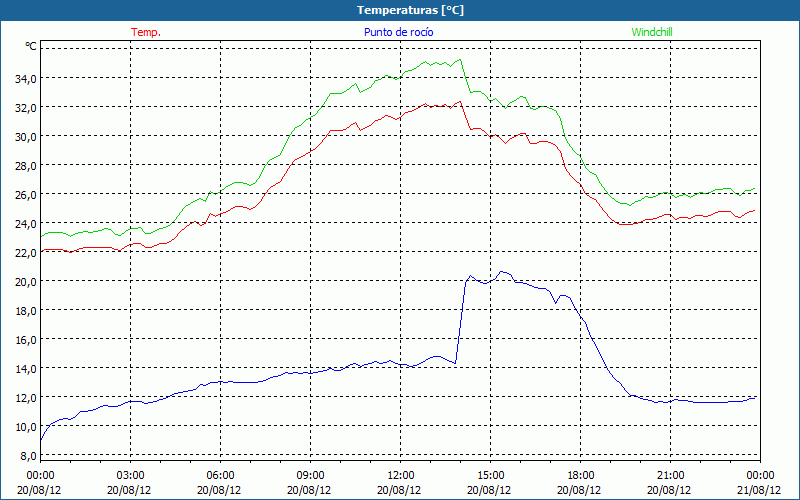Click the 16,0 y-axis value
This screenshot has height=500, width=800.
click(x=25, y=339)
